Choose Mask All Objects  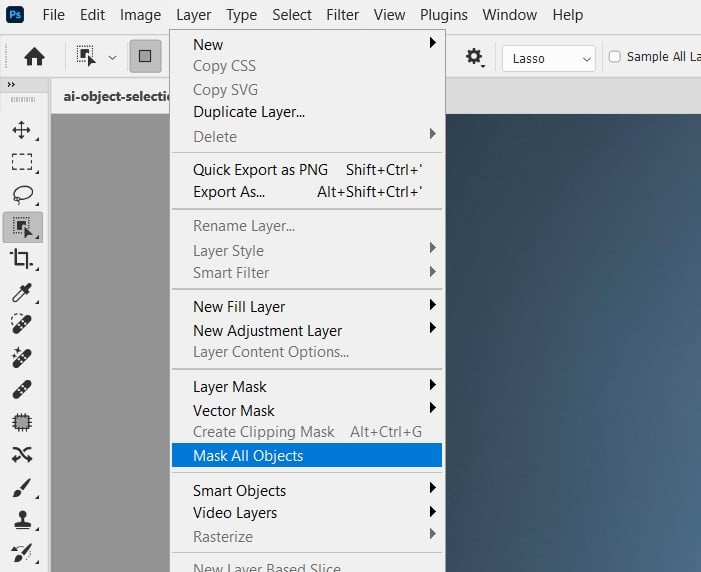click(307, 455)
